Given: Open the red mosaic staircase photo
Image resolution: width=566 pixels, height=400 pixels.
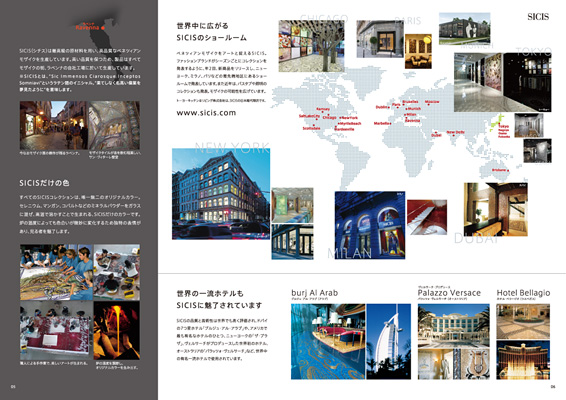Looking at the screenshot, I should (427, 217).
